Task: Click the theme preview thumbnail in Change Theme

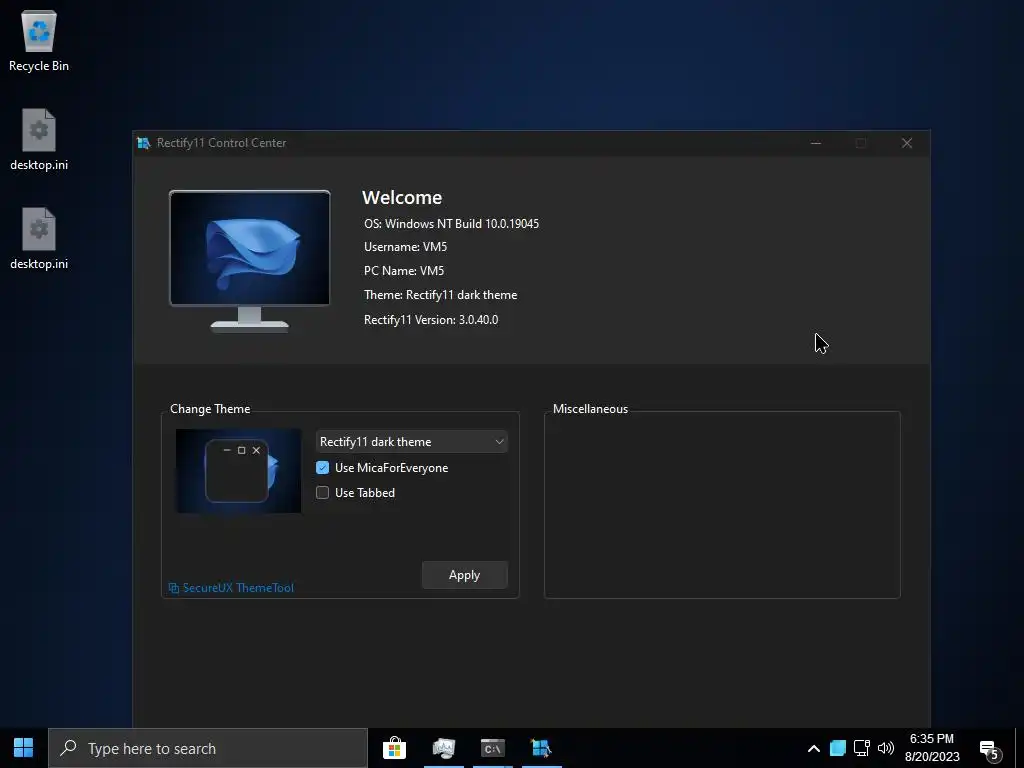Action: 238,471
